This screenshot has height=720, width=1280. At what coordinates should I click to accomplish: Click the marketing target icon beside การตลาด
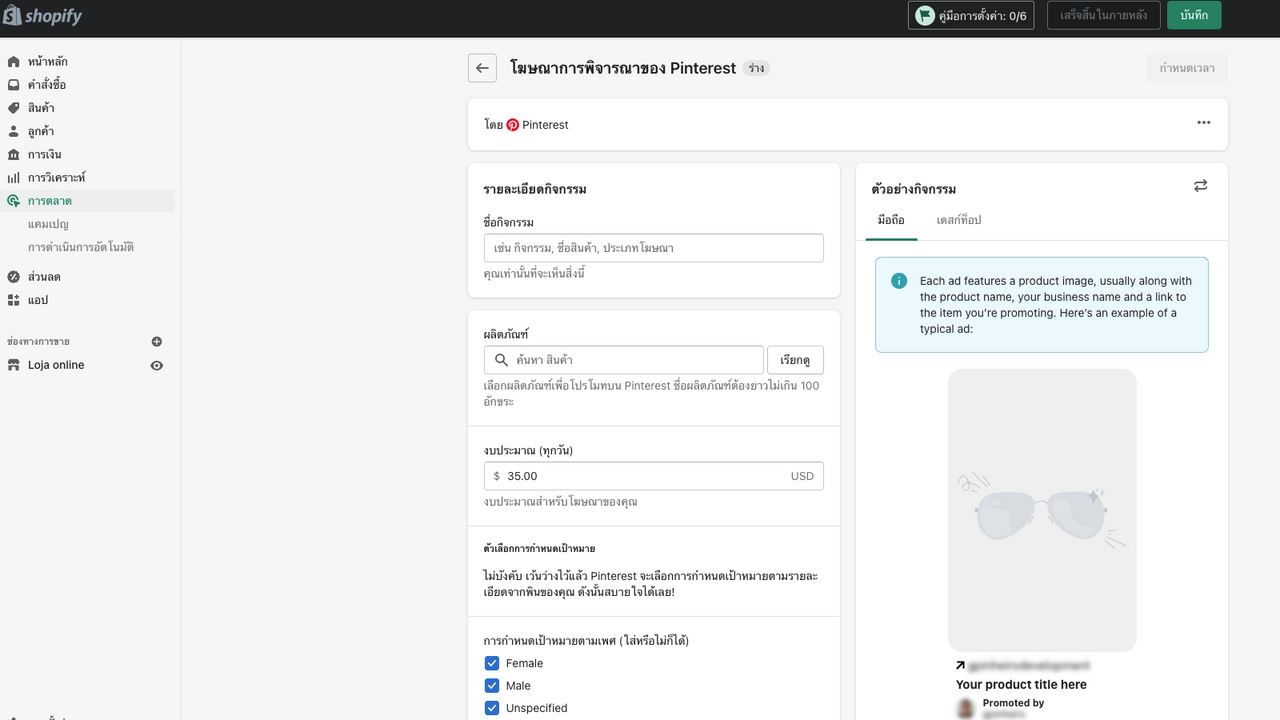coord(13,201)
